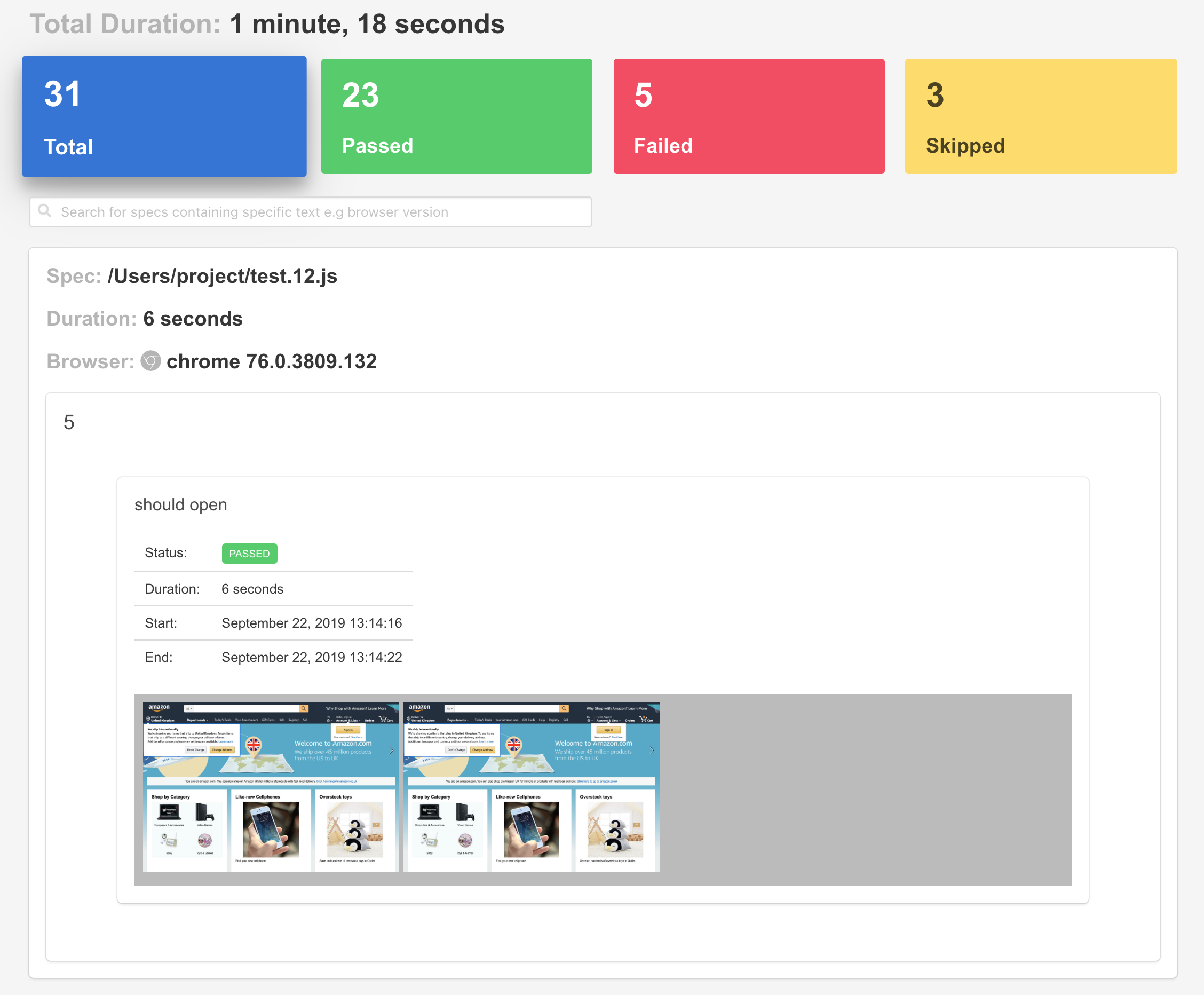Click the Chrome browser logo icon
Viewport: 1204px width, 995px height.
[x=150, y=361]
